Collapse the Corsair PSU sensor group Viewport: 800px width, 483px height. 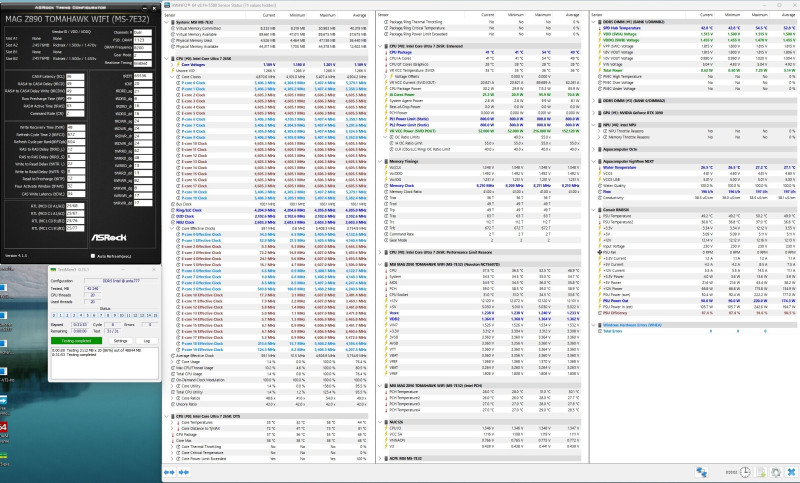click(593, 210)
